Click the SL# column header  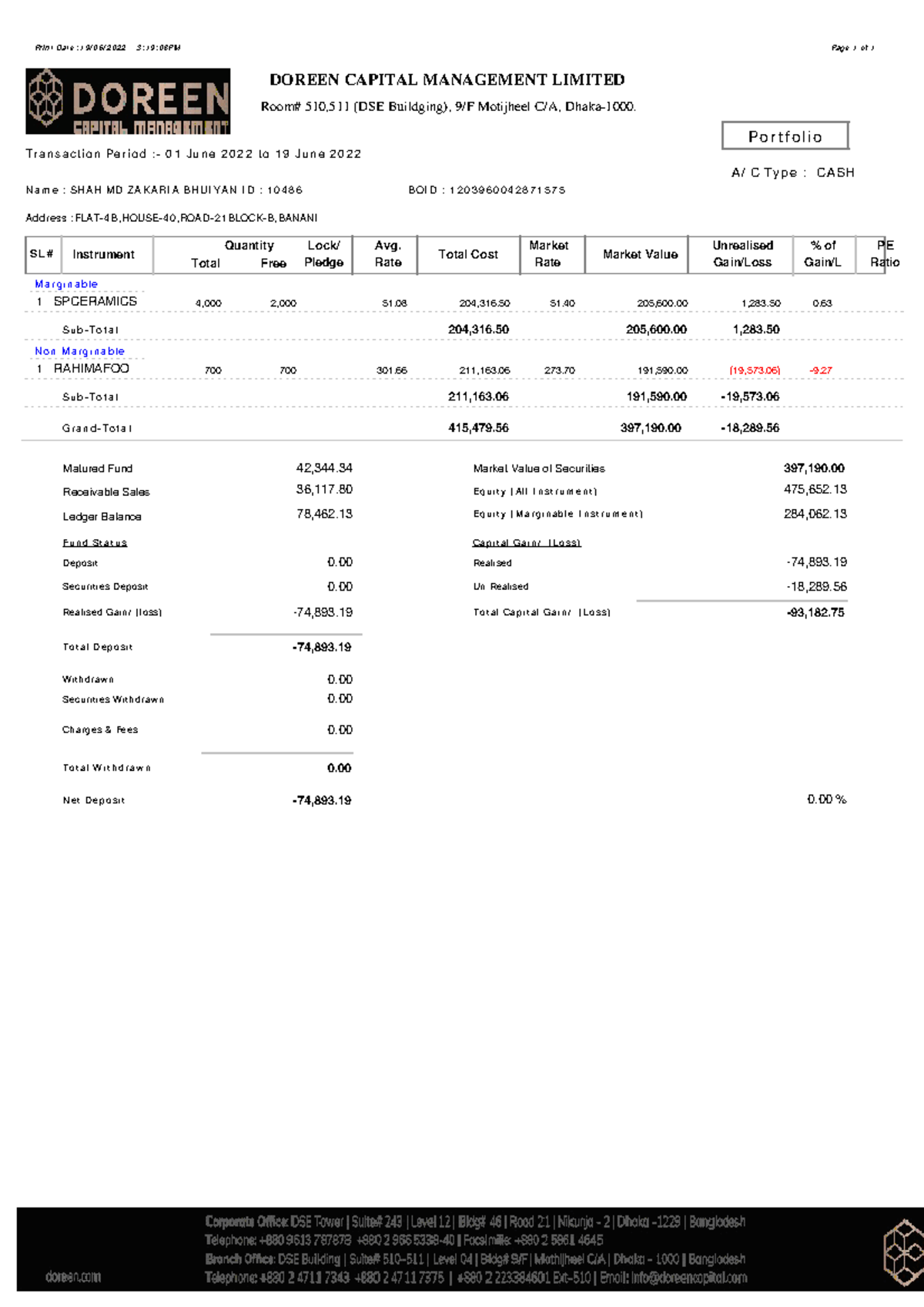point(42,254)
